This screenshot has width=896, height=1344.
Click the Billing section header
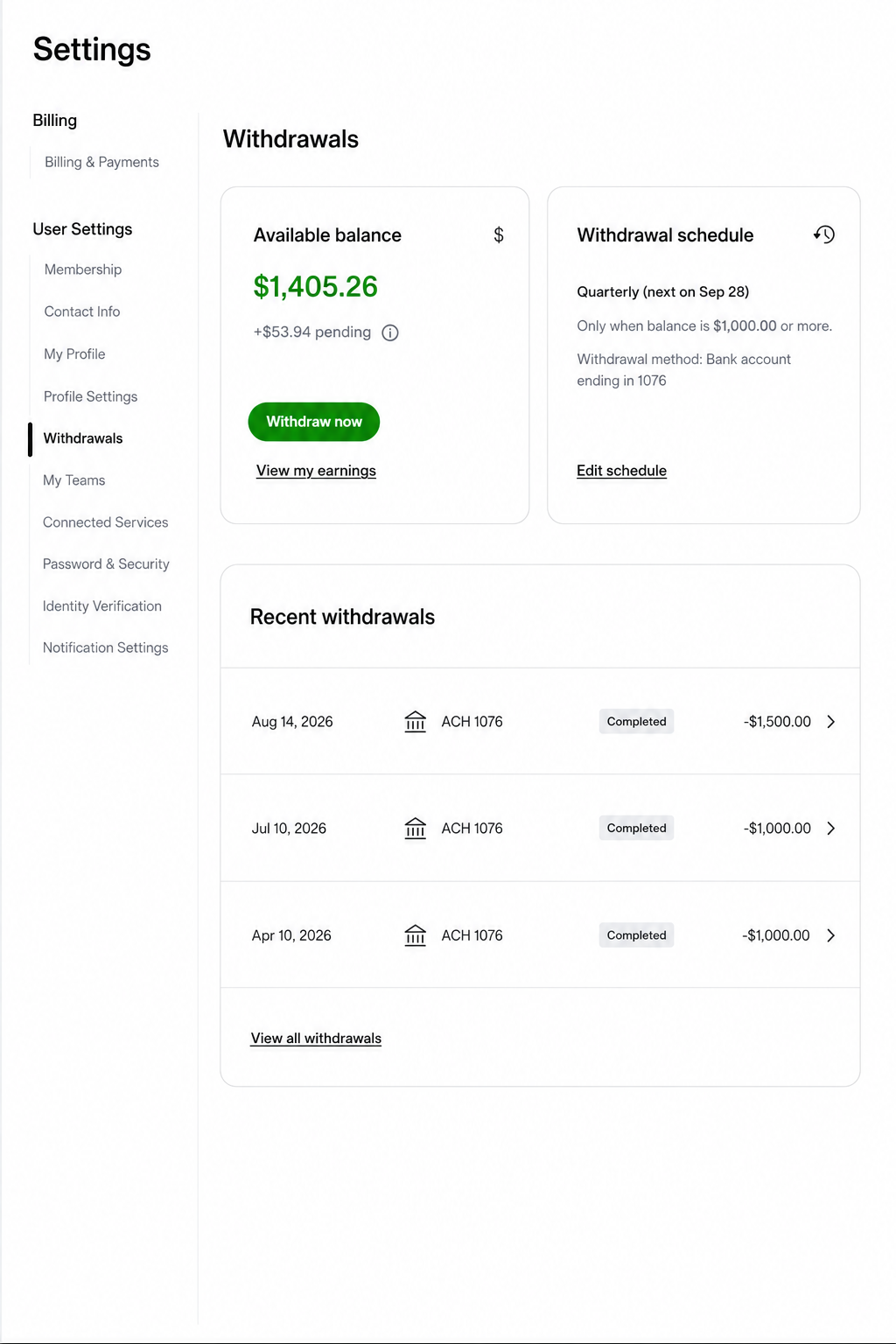pos(55,121)
